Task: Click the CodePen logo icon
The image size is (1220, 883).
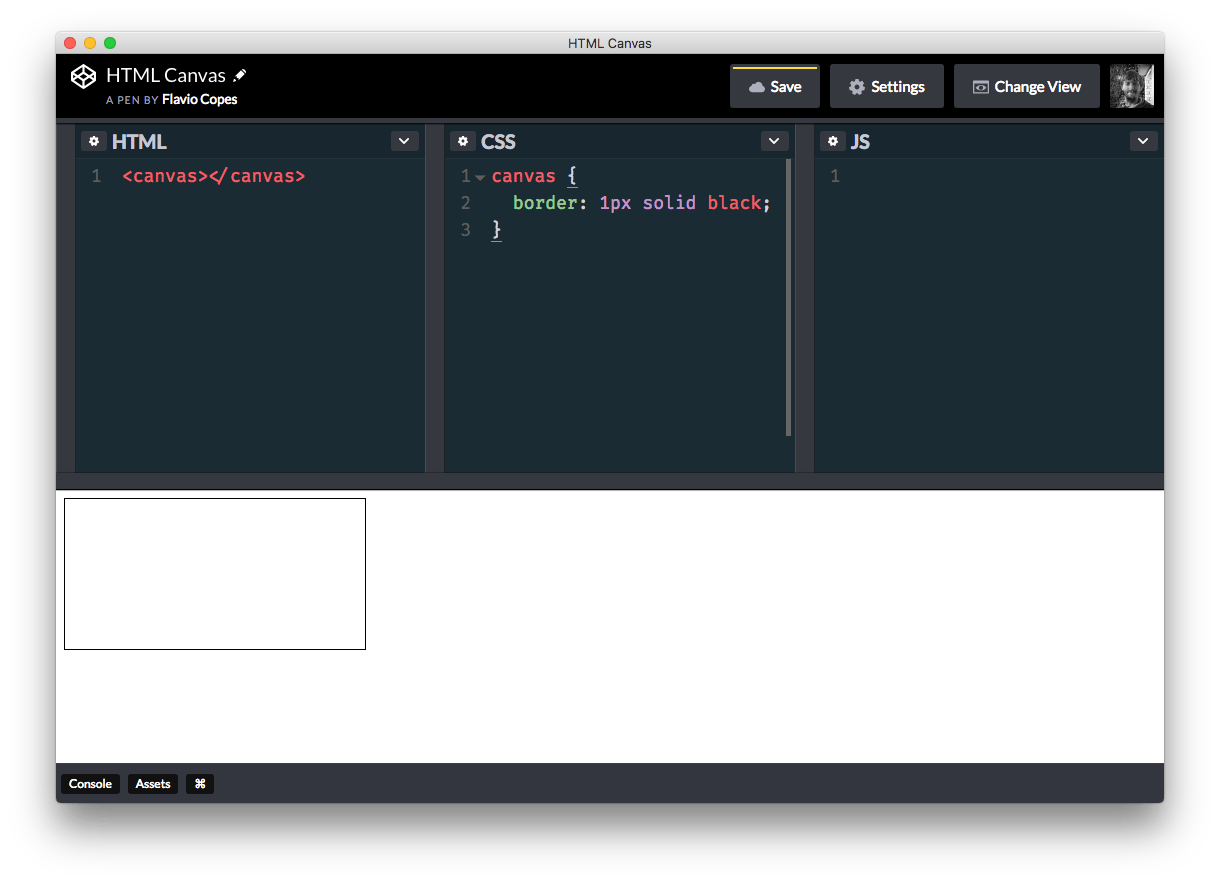Action: click(x=83, y=77)
